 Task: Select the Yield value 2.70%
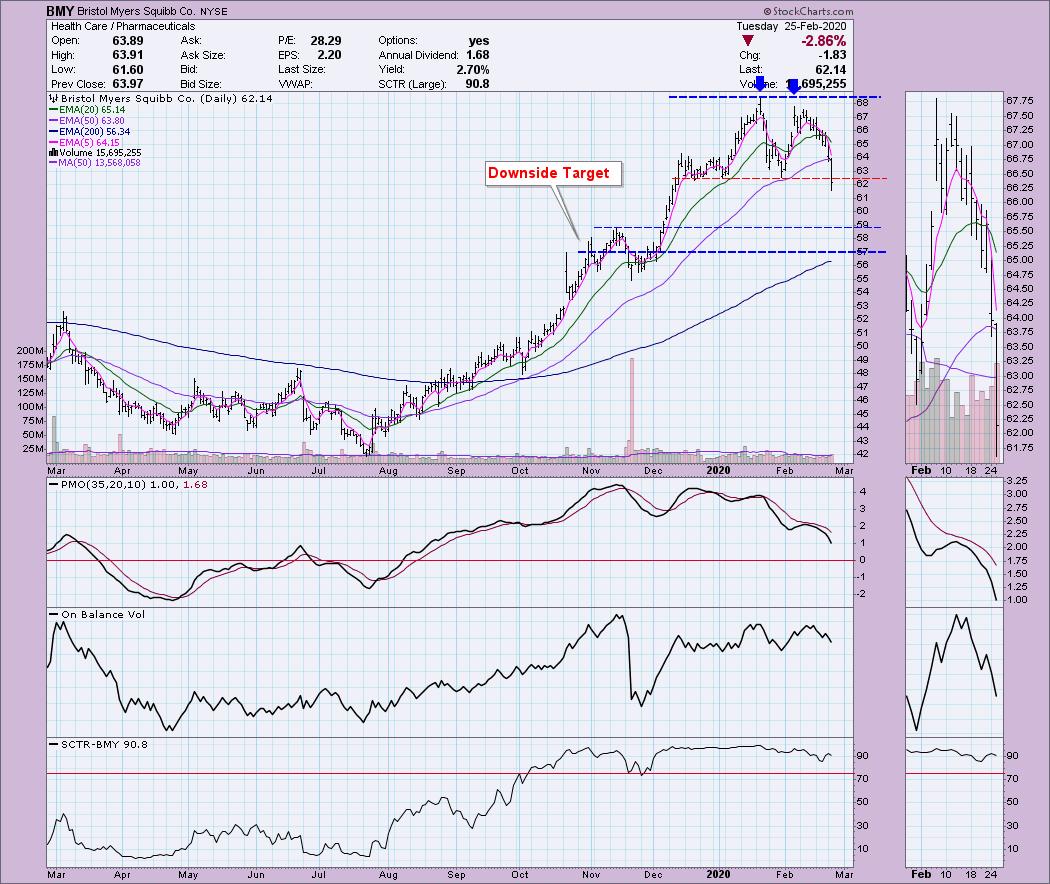pyautogui.click(x=473, y=70)
